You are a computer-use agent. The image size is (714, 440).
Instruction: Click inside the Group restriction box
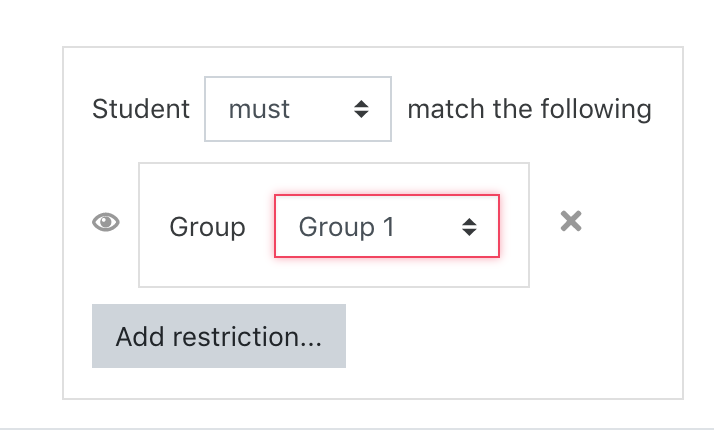[334, 225]
